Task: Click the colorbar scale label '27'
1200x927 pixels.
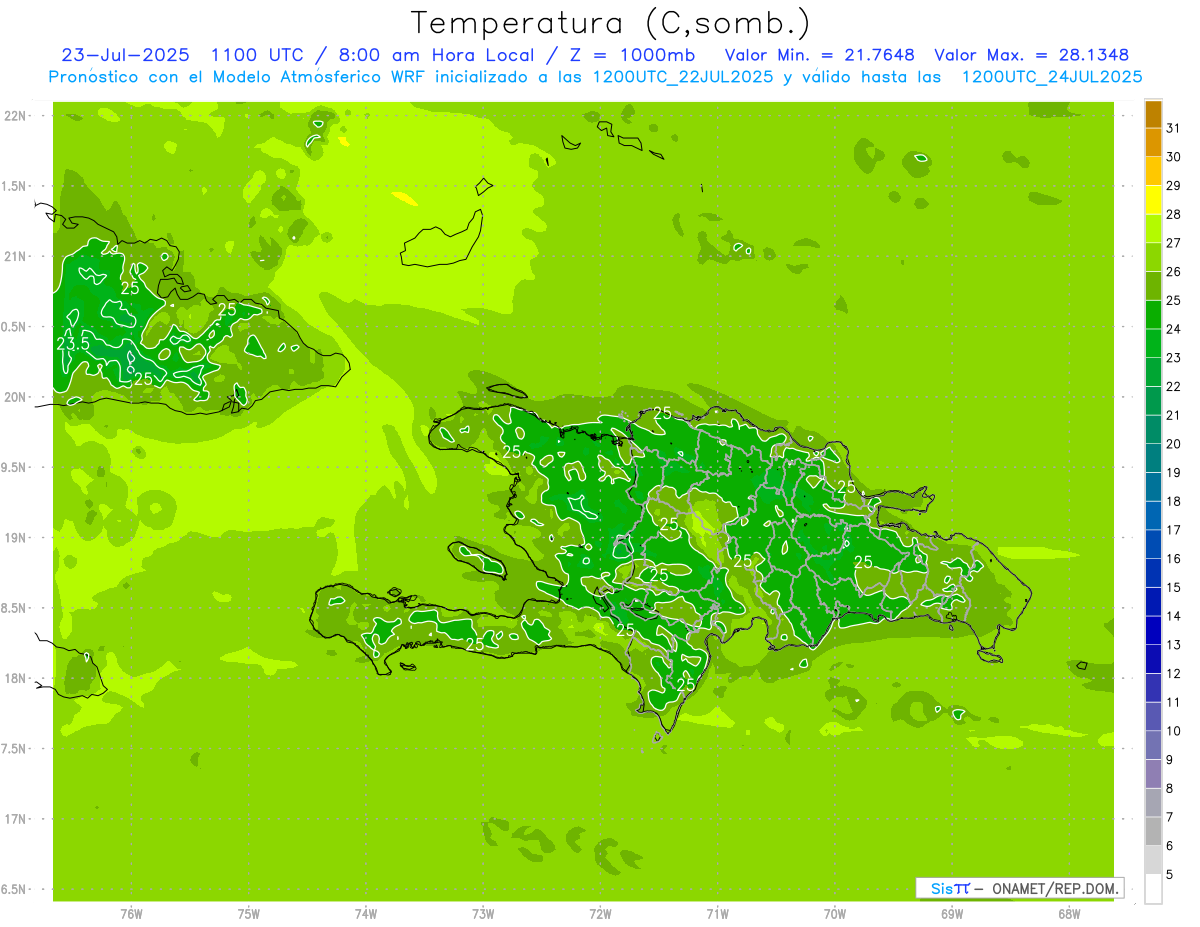Action: pos(1173,243)
